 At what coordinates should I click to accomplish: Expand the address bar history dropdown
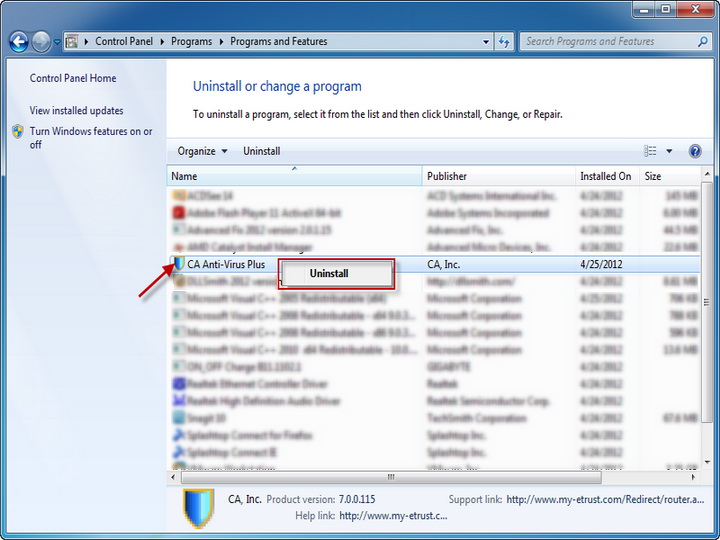[x=486, y=42]
